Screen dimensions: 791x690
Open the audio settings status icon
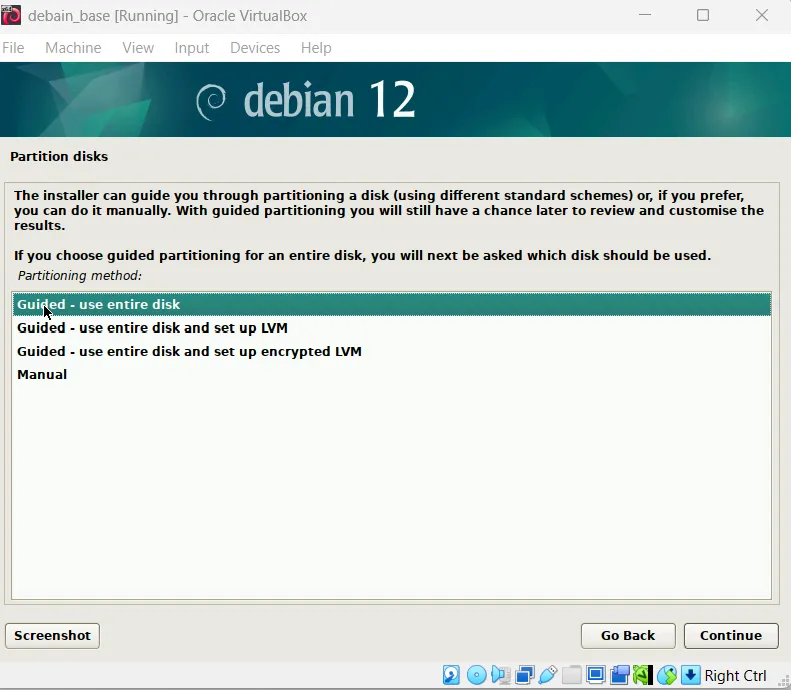(500, 675)
